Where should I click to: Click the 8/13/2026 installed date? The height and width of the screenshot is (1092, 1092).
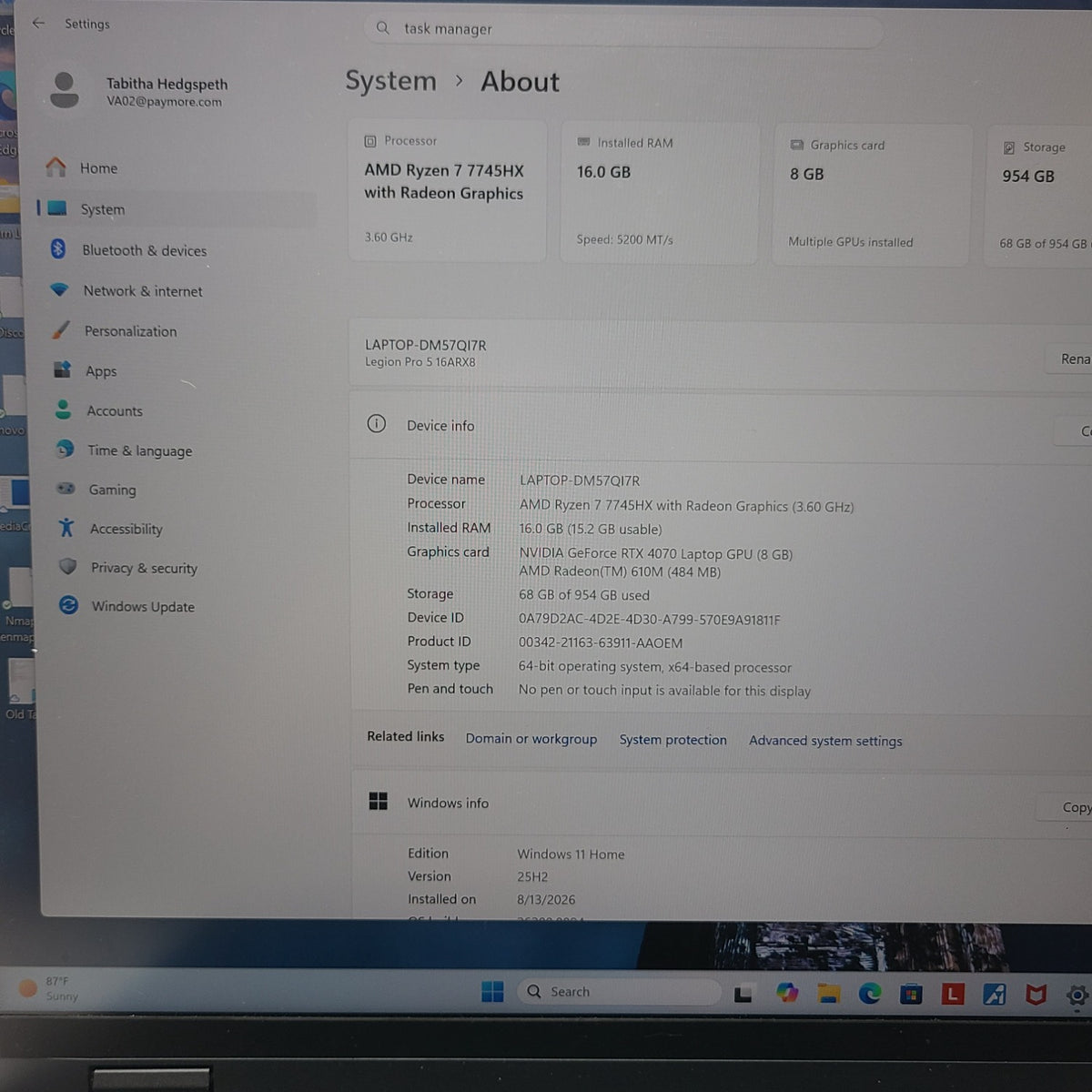[x=546, y=900]
